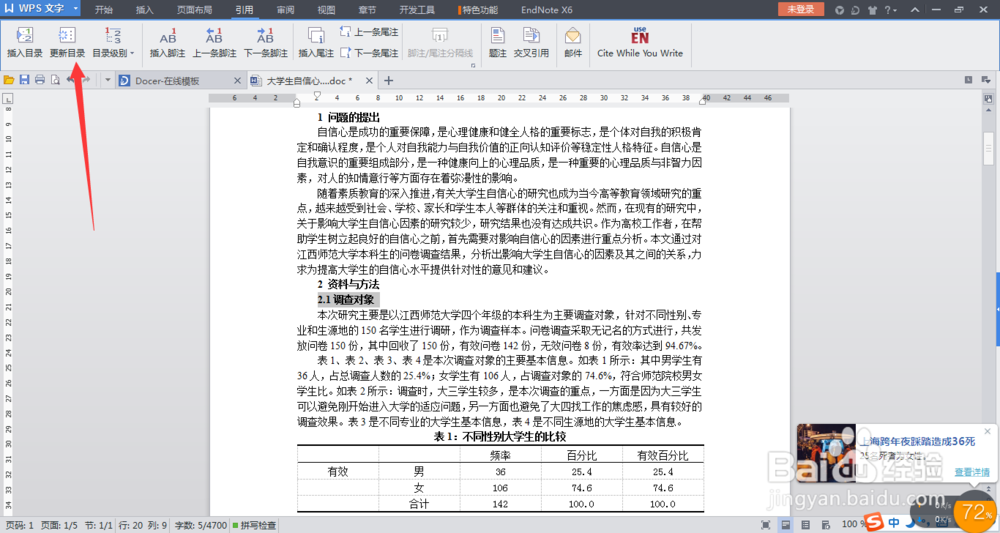
Task: Click the 未登录 login button
Action: [x=800, y=9]
